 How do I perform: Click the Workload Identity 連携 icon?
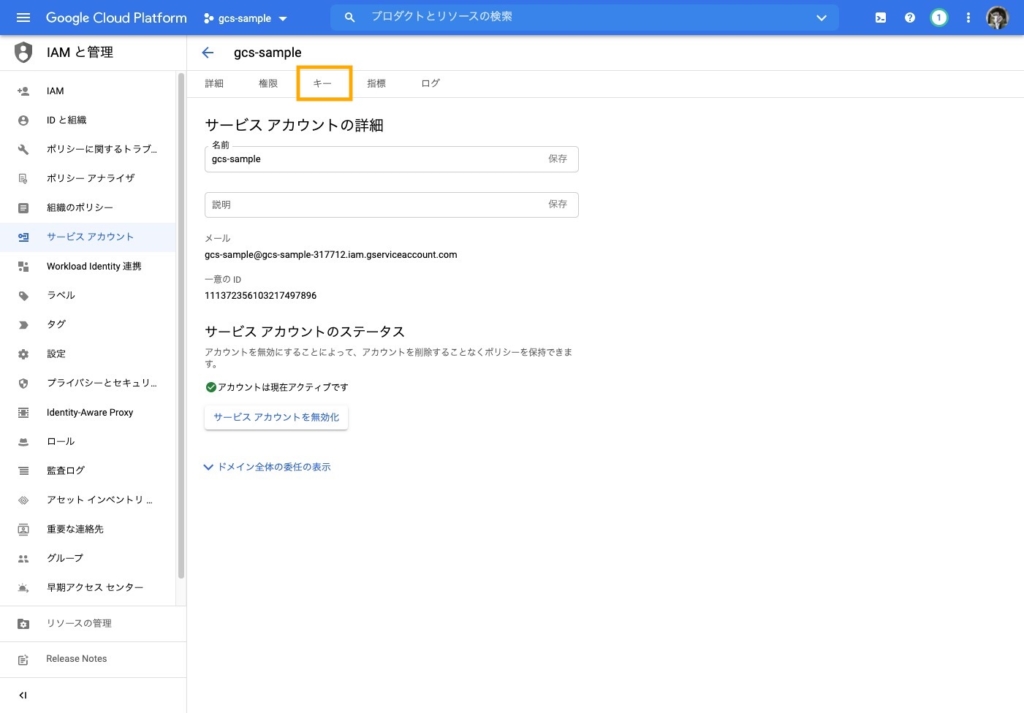click(x=23, y=266)
